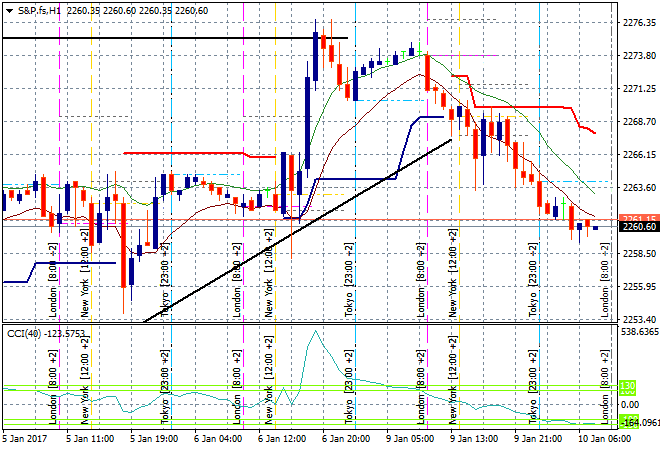Click the 538.6365 CCI scale value
Image resolution: width=660 pixels, height=450 pixels.
point(638,332)
